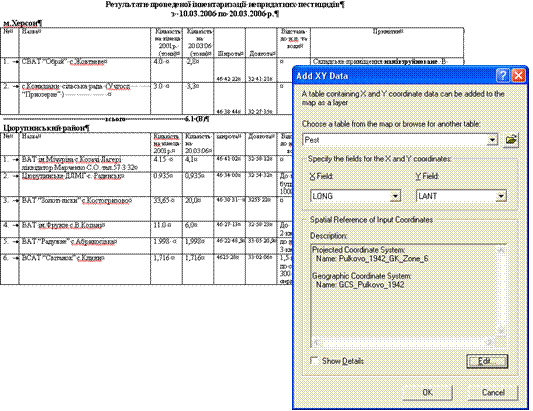This screenshot has height=411, width=533.
Task: Close the Add XY Data dialog
Action: click(518, 75)
